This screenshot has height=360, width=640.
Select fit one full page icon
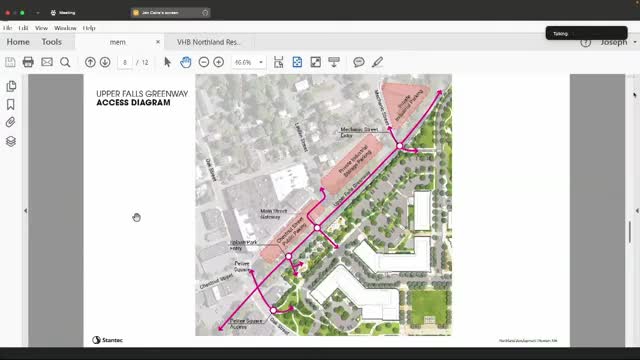click(x=297, y=62)
